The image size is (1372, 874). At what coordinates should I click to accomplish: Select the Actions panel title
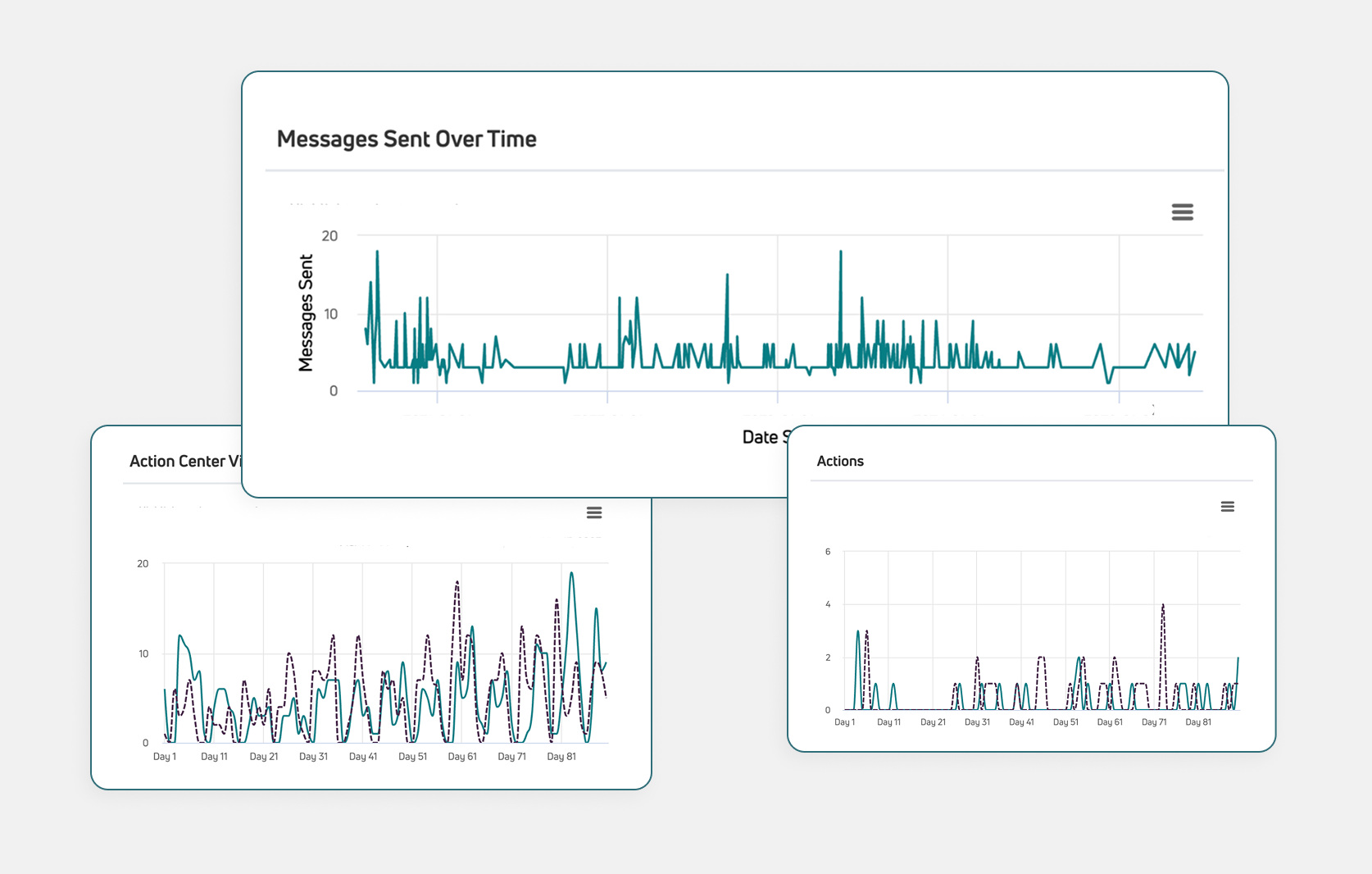tap(839, 461)
